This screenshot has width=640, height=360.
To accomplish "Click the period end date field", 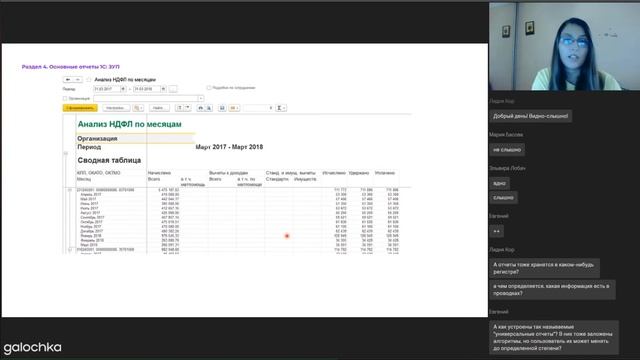I will click(x=147, y=89).
